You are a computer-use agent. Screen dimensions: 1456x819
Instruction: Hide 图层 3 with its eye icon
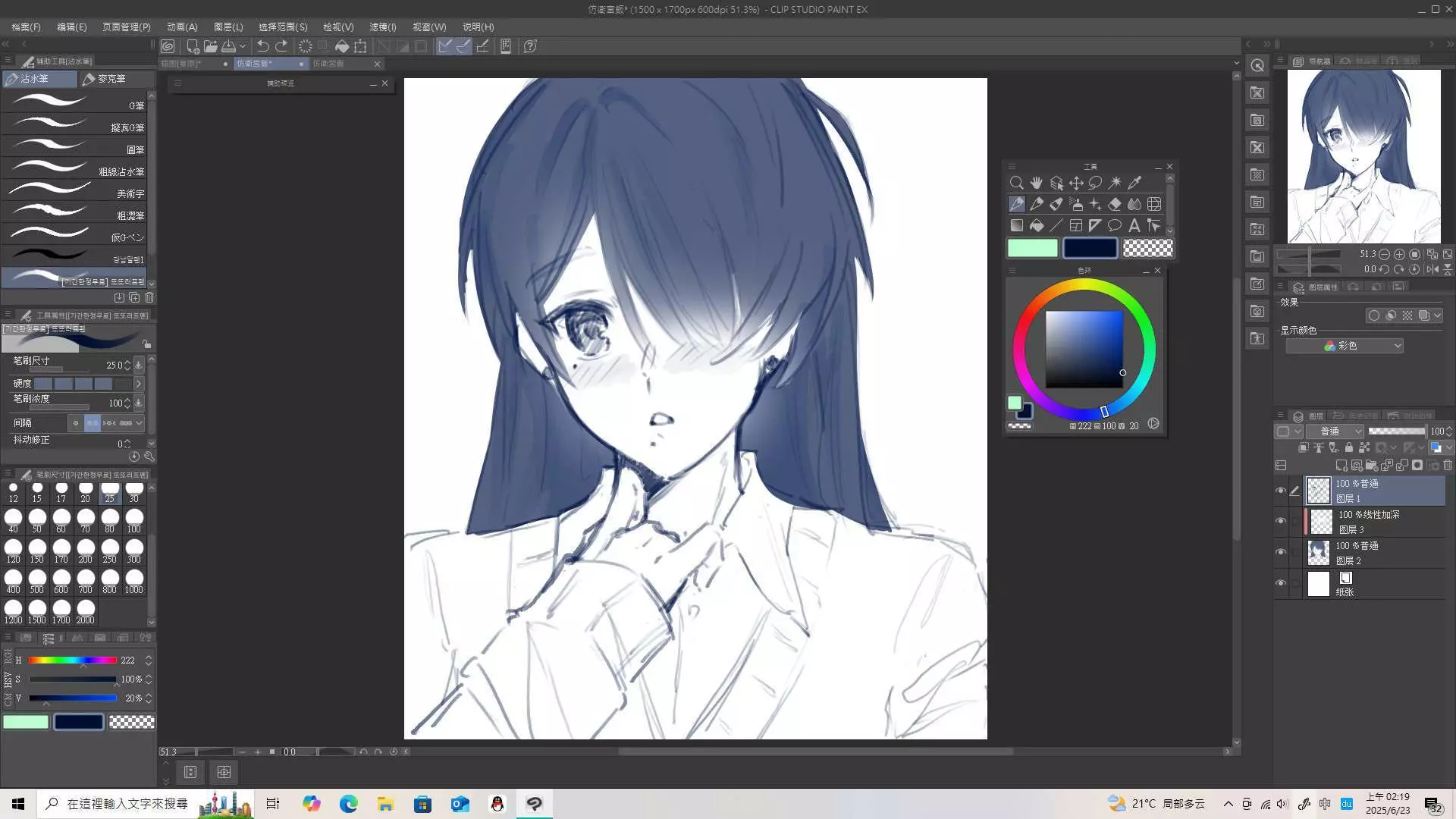click(x=1281, y=522)
